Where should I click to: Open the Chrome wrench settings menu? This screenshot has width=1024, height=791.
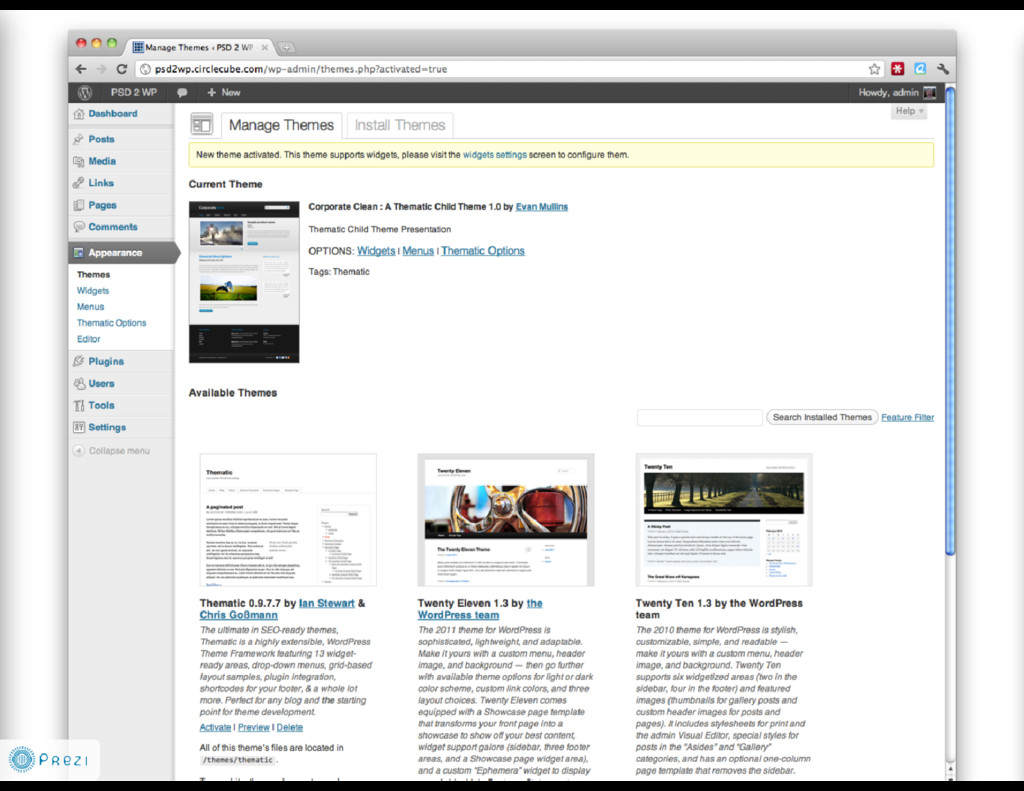click(942, 69)
